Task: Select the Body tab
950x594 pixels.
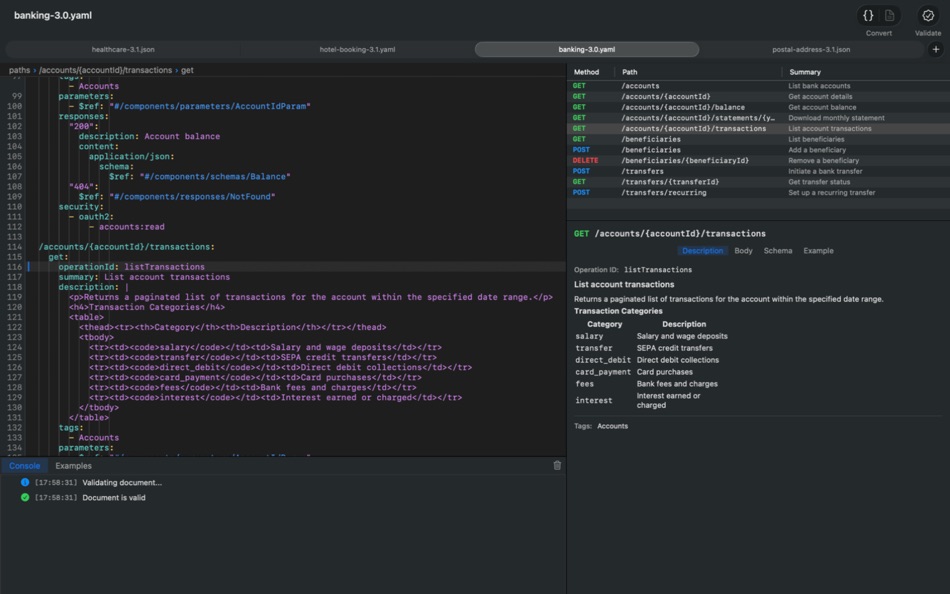Action: click(744, 251)
